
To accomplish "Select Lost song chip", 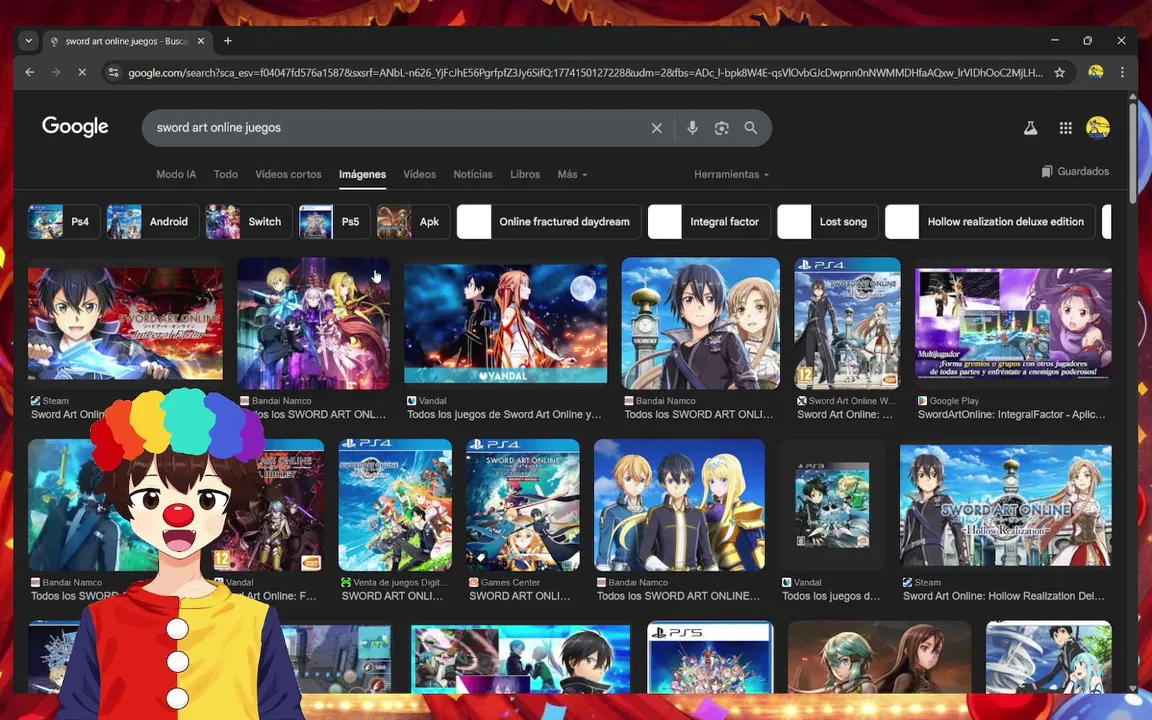I will coord(827,222).
